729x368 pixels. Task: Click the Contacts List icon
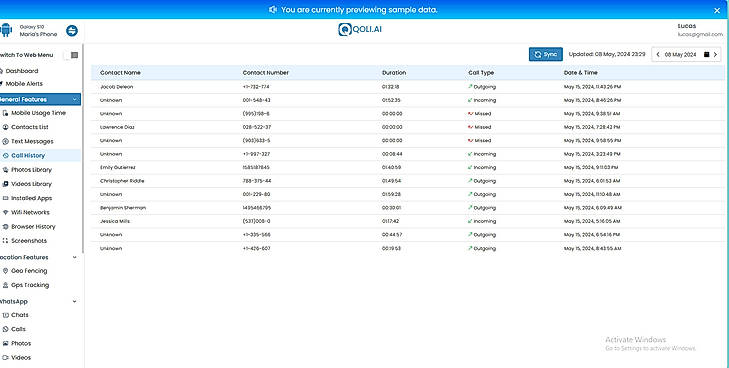[6, 127]
